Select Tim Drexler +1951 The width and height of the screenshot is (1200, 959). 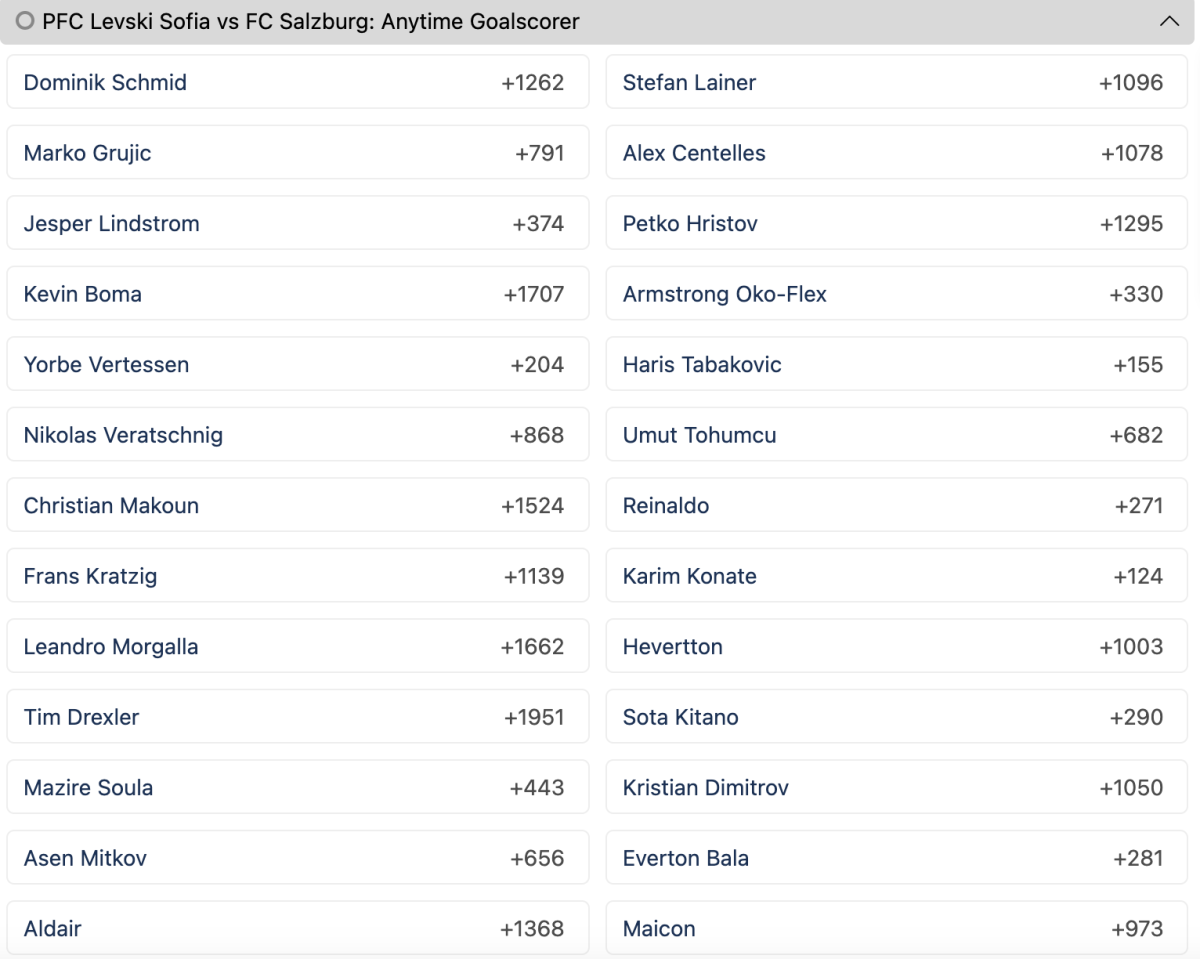tap(298, 717)
